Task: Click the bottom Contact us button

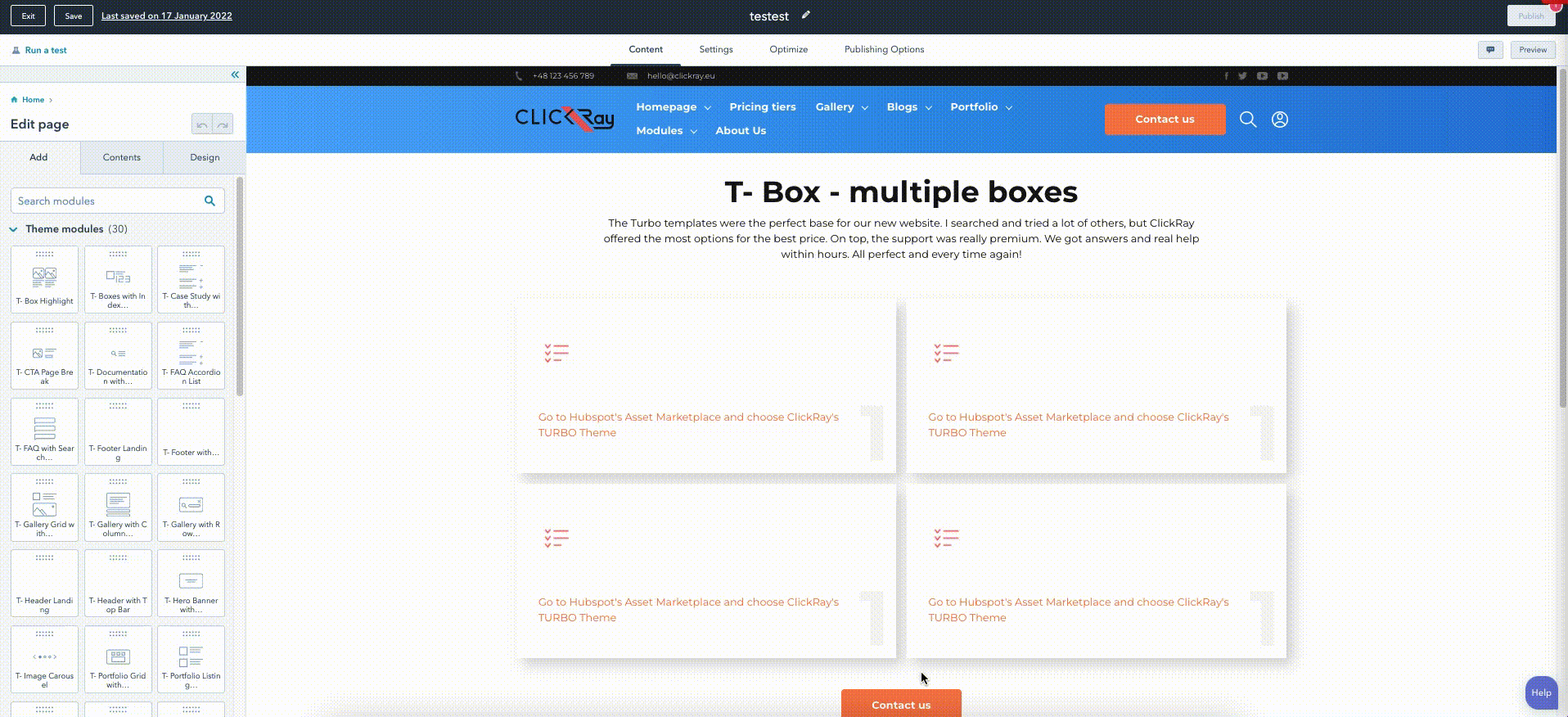Action: click(x=901, y=704)
